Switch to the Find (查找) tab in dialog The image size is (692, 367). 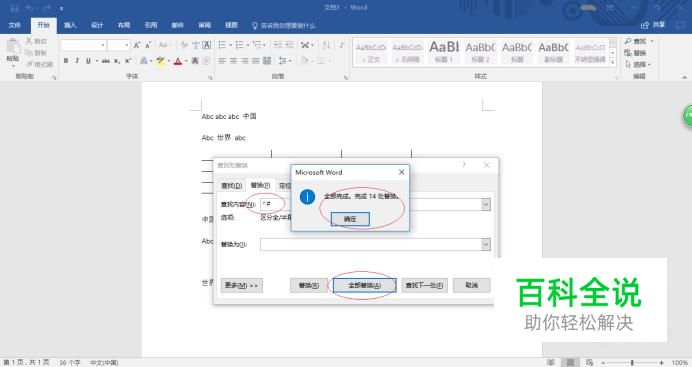(231, 186)
